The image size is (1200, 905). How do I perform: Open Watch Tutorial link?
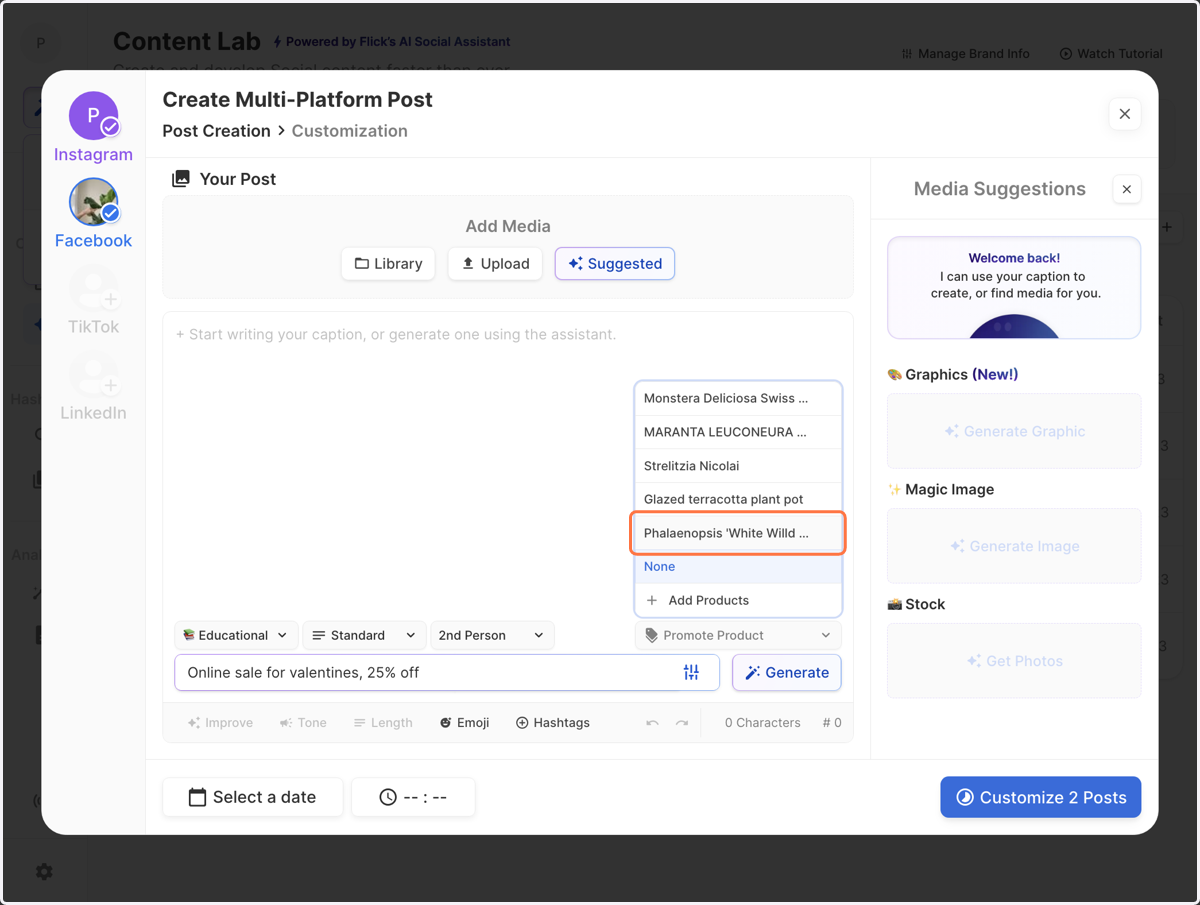(1112, 54)
